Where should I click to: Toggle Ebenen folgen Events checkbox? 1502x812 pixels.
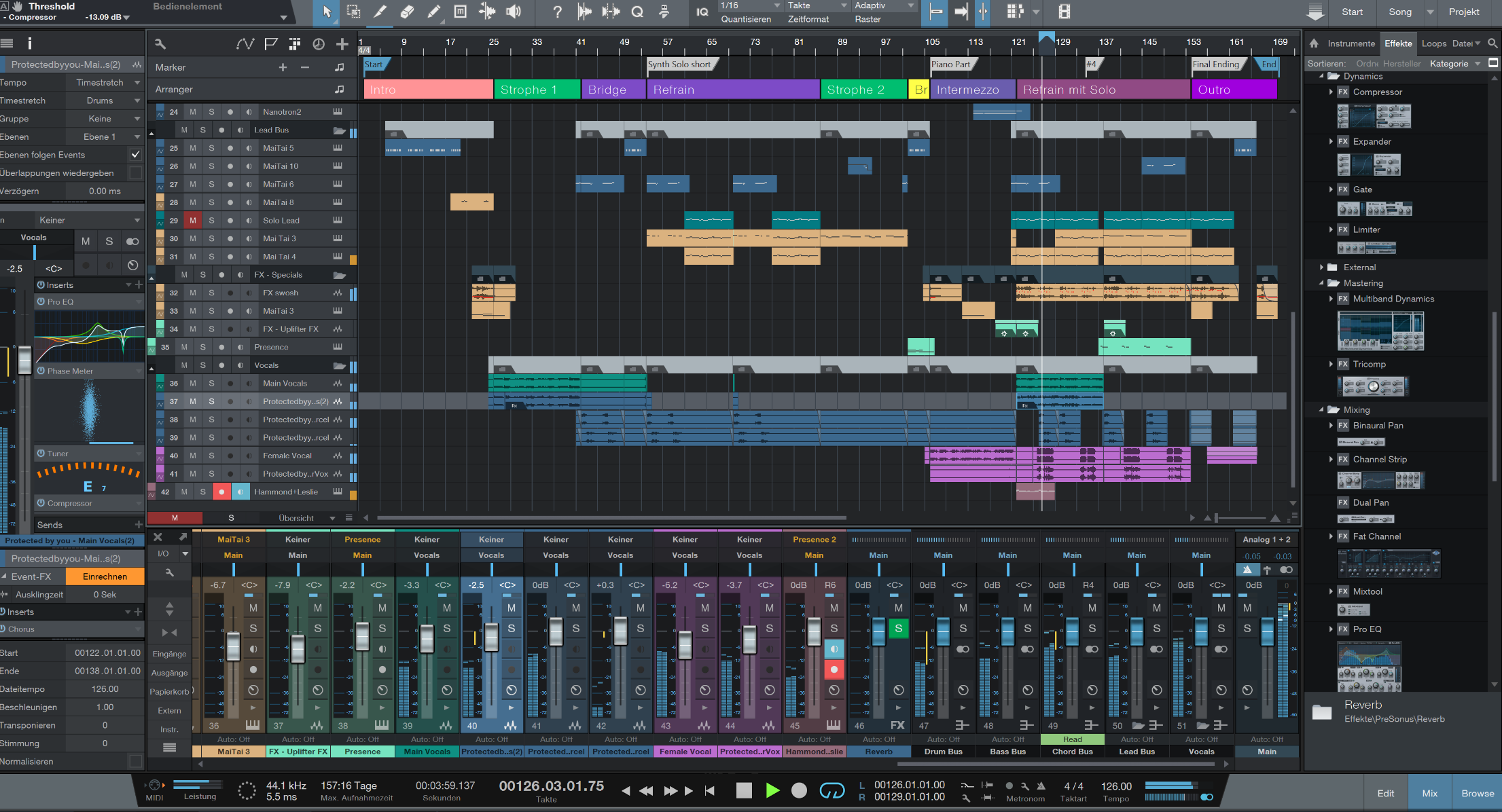(136, 155)
